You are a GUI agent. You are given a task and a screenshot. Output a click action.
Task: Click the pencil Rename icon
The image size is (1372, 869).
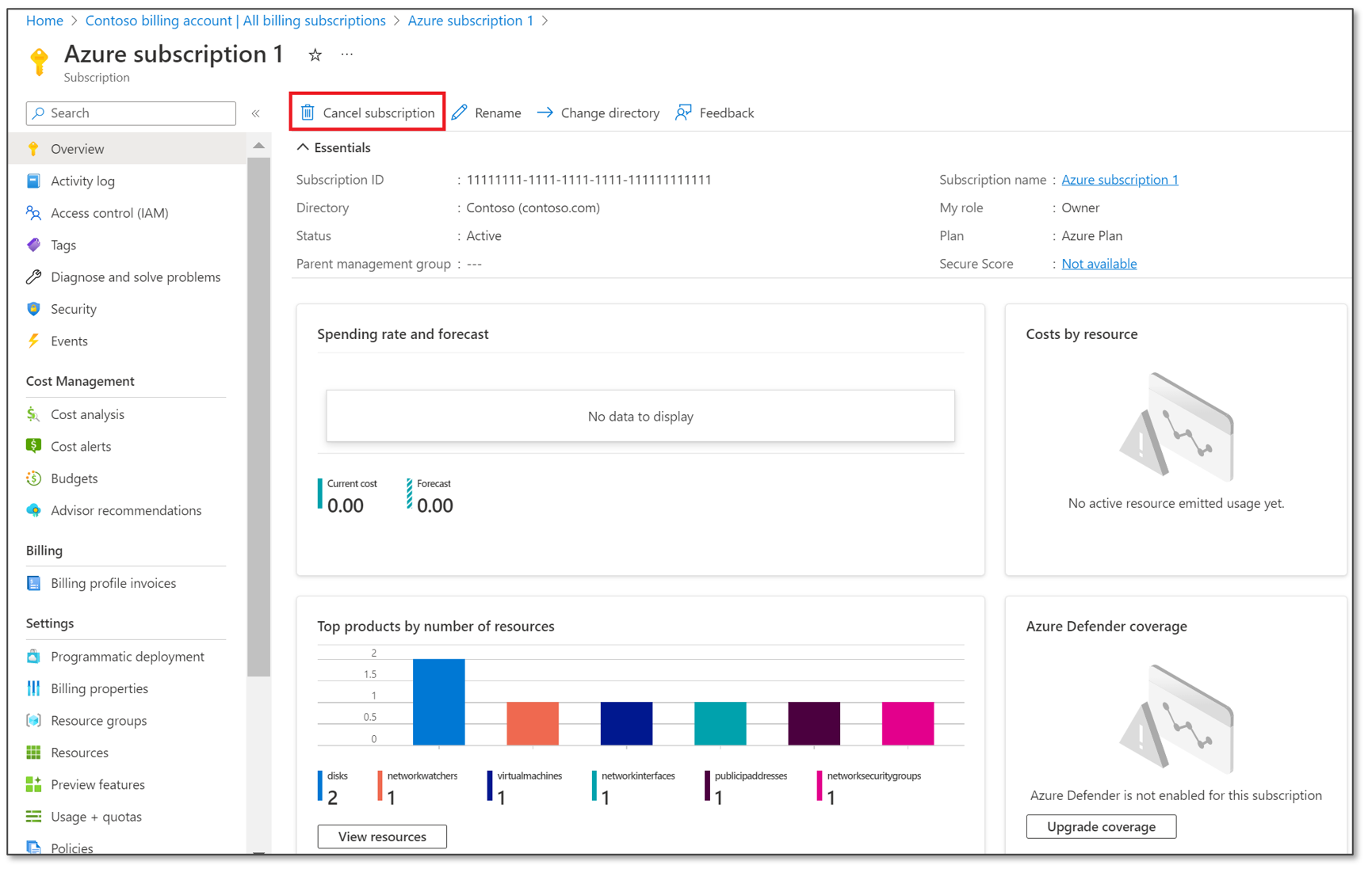459,112
